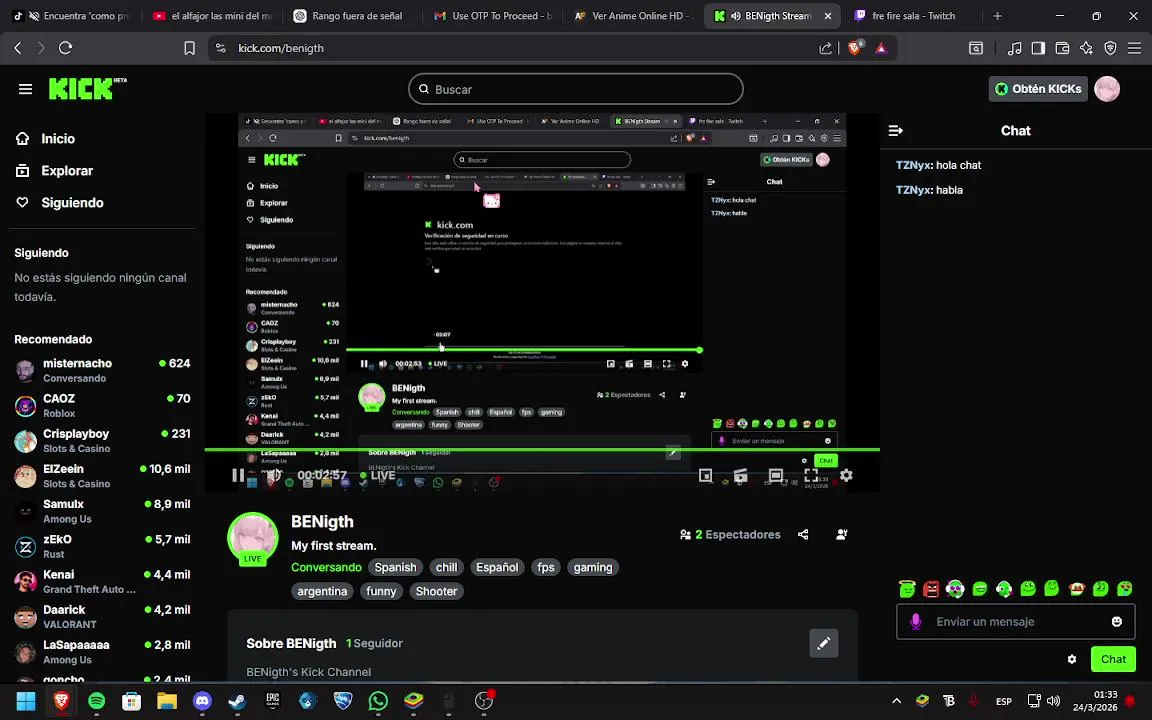Open Brave Wallet icon
Screen dimensions: 1152x720
1062,48
